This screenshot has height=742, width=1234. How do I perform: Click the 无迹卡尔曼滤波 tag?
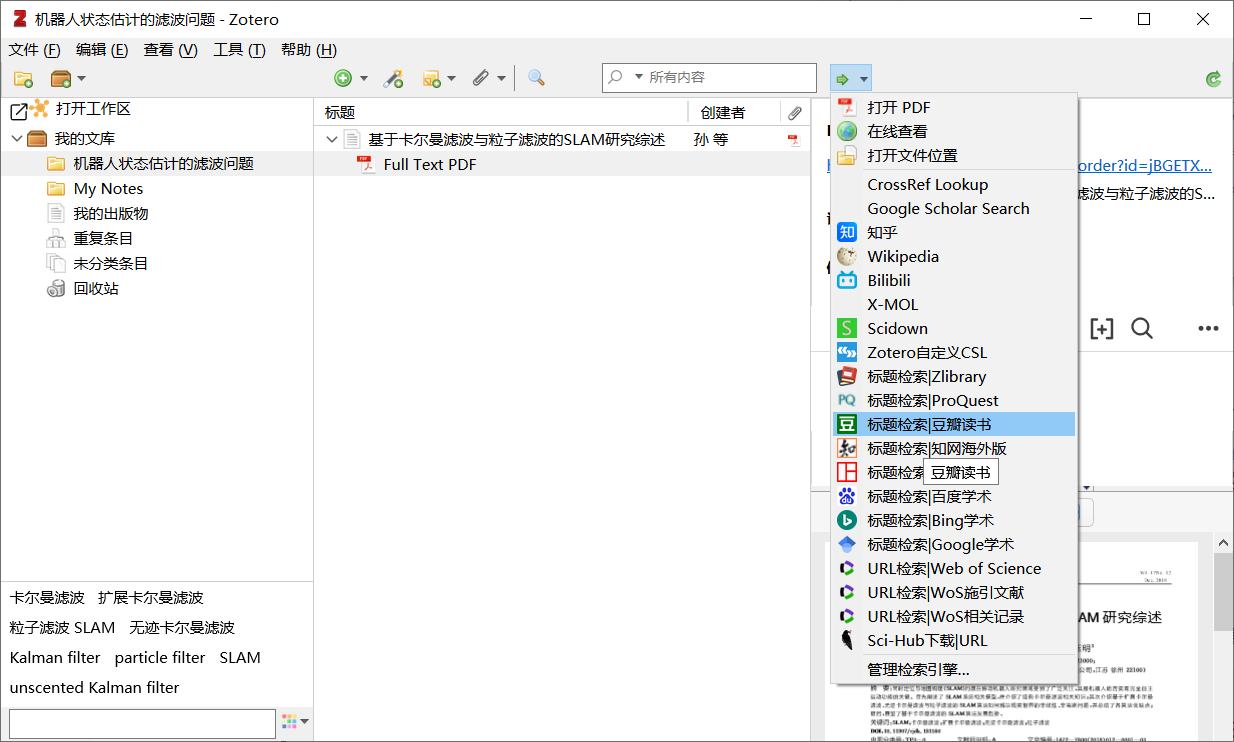(182, 627)
